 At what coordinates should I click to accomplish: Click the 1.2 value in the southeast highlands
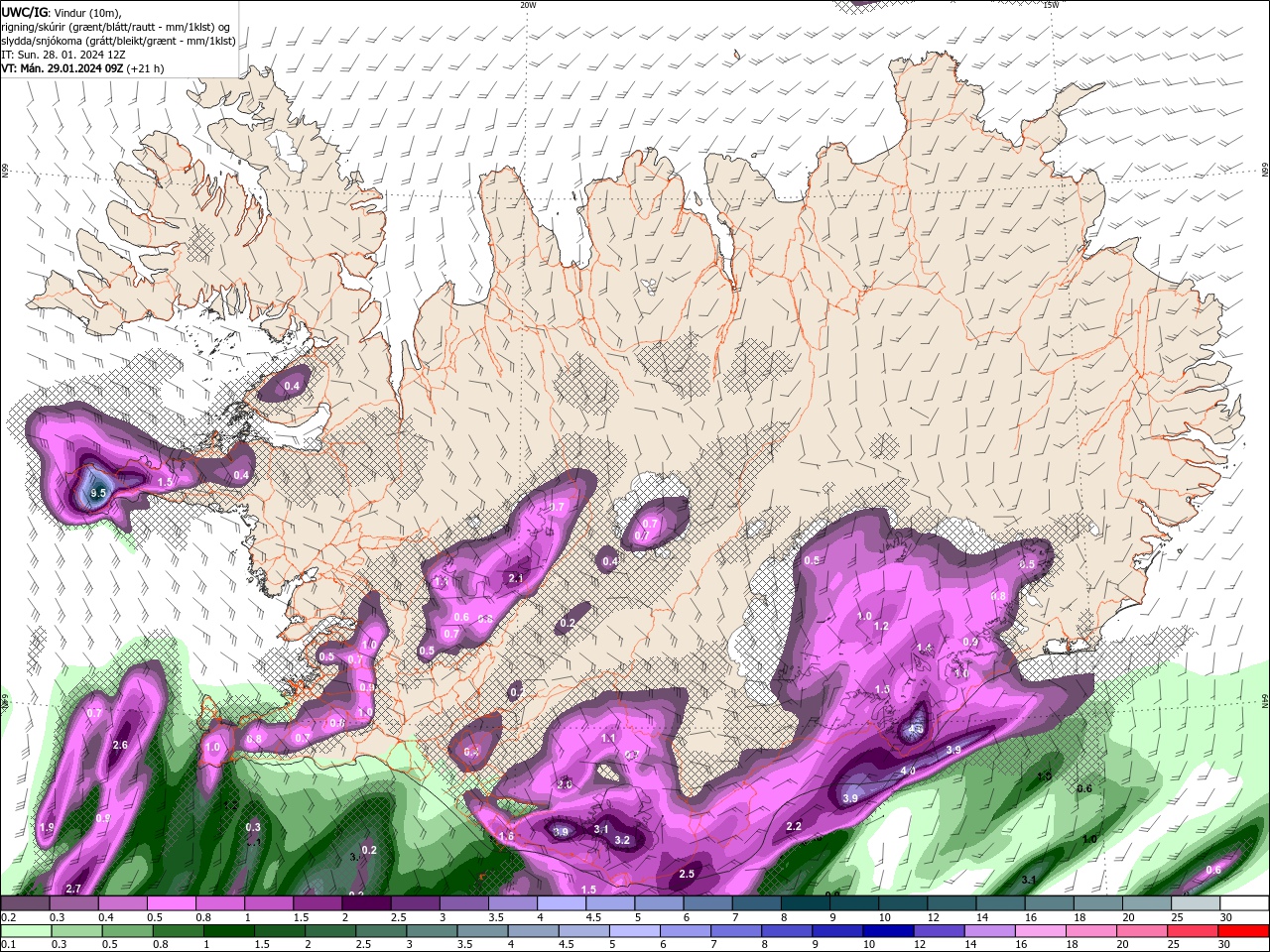coord(881,626)
